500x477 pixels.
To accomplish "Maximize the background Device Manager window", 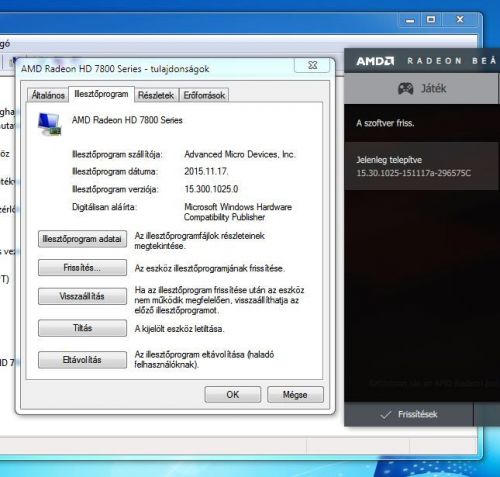I will coord(431,20).
